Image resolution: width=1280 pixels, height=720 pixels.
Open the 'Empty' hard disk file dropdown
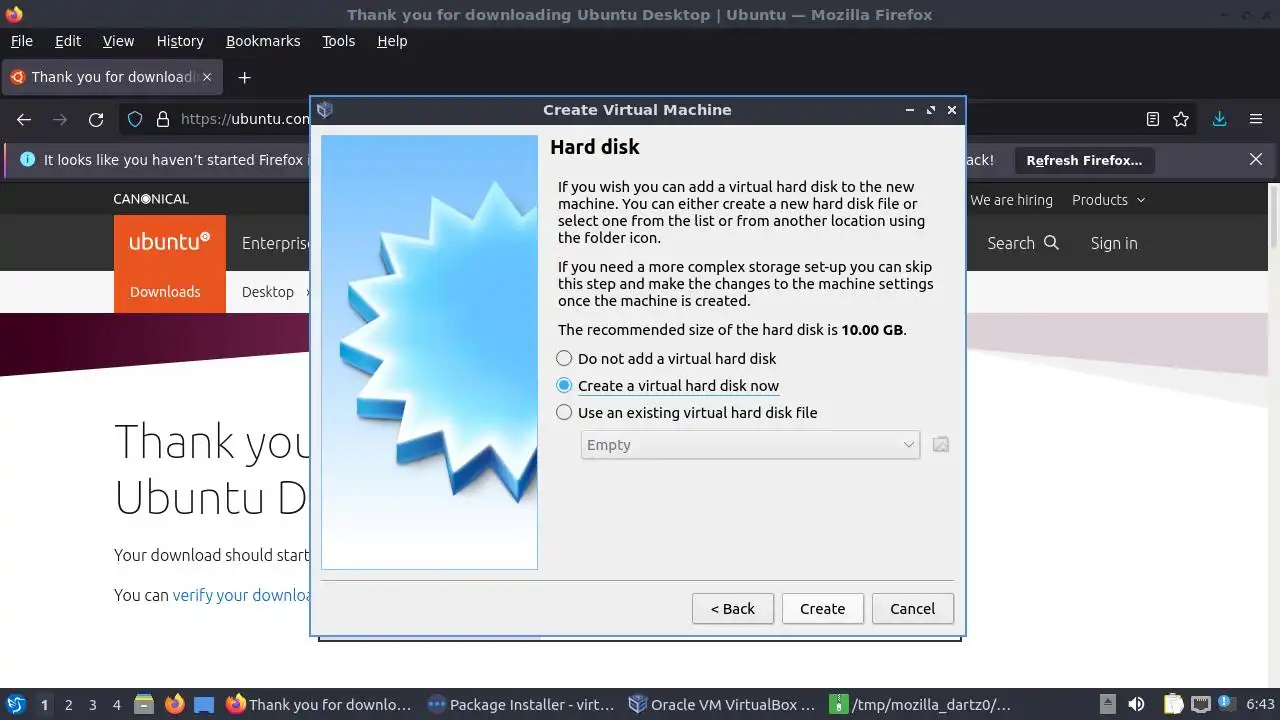[750, 445]
